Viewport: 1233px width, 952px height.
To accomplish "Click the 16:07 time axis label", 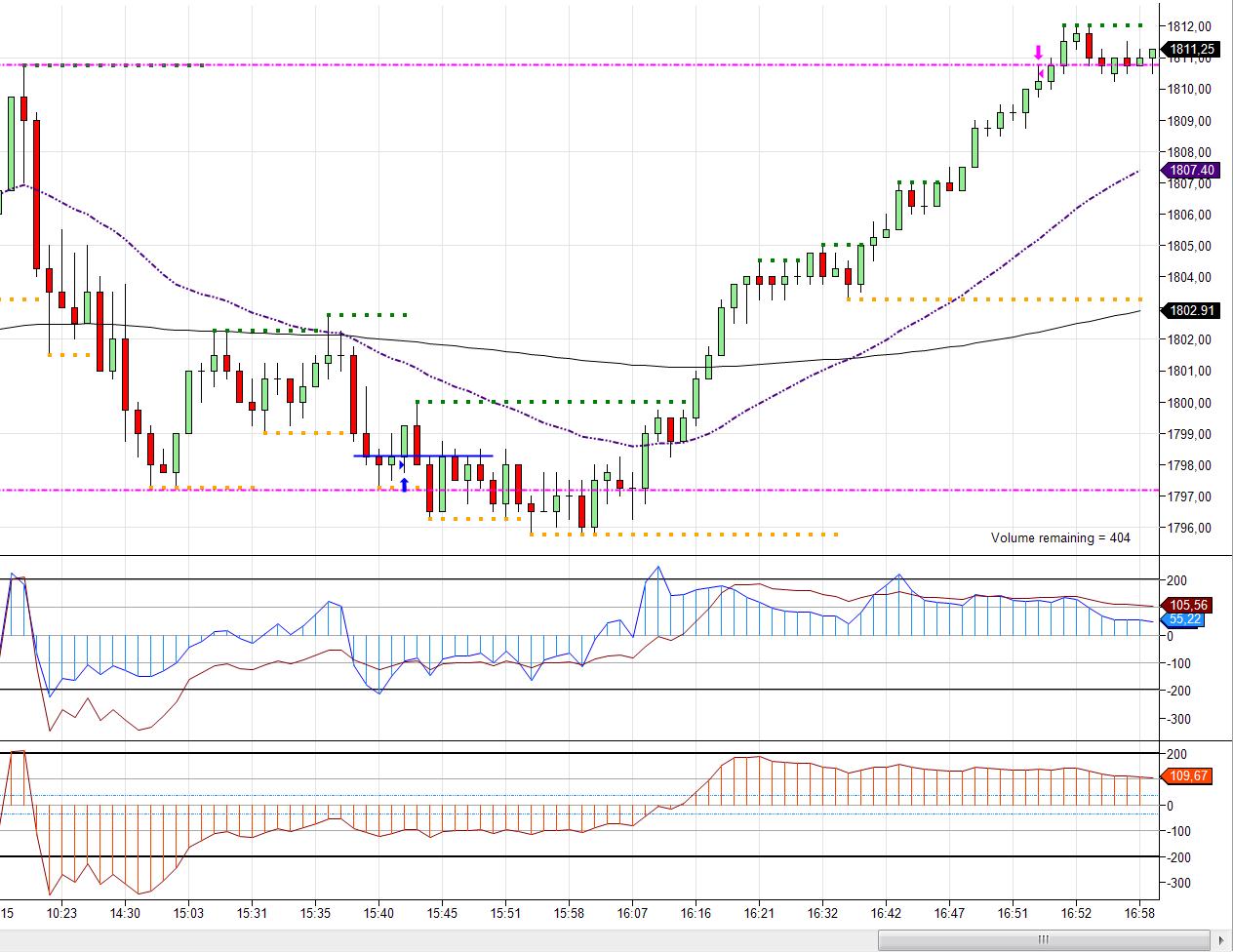I will pyautogui.click(x=632, y=914).
